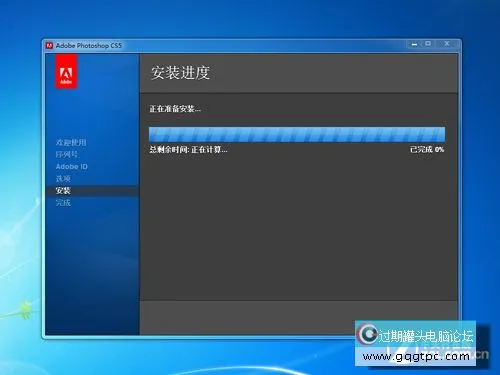Select the Adobe ID step in sidebar
This screenshot has width=500, height=375.
tap(72, 166)
